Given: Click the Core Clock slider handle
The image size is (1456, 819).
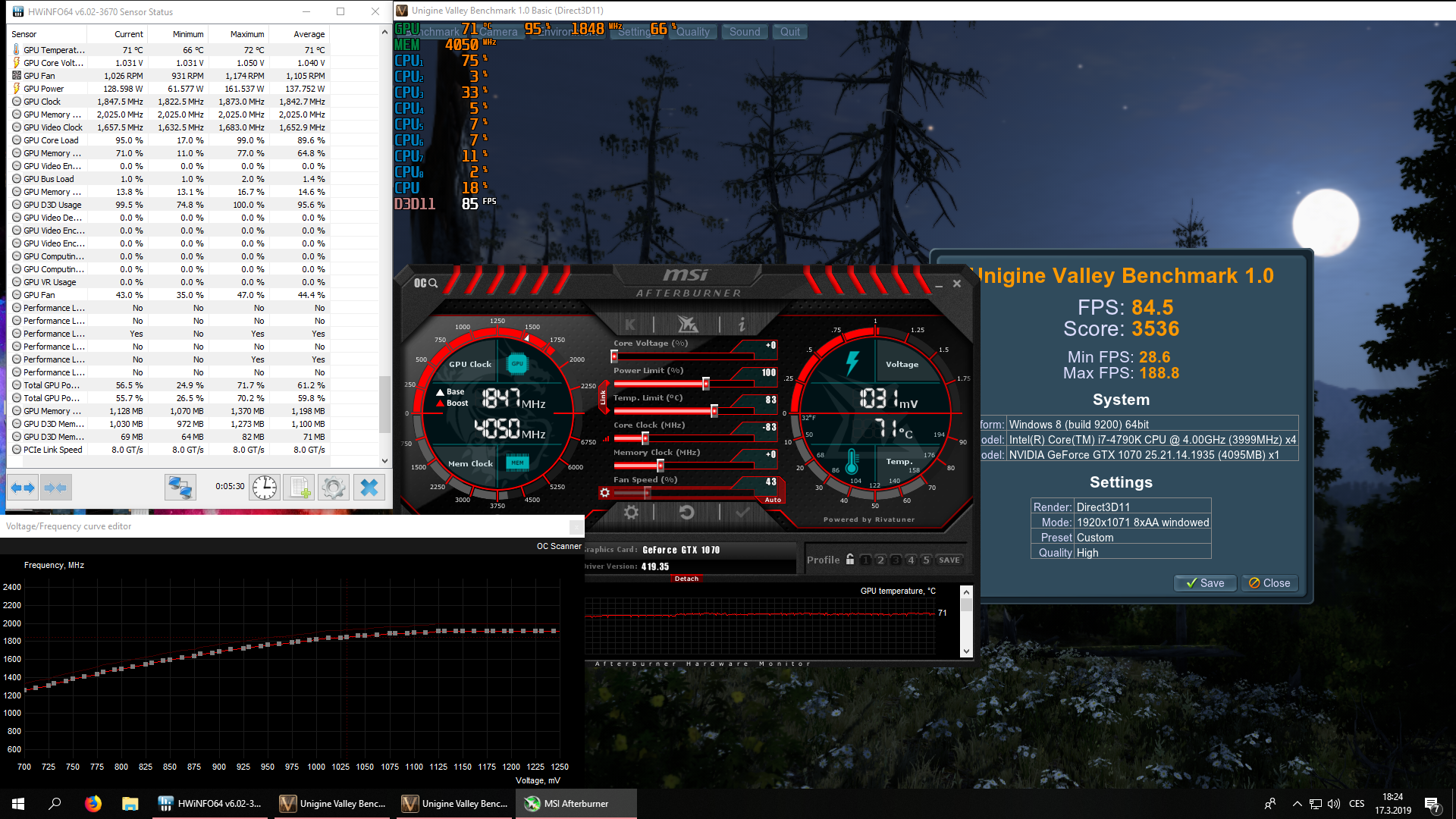Looking at the screenshot, I should click(645, 438).
